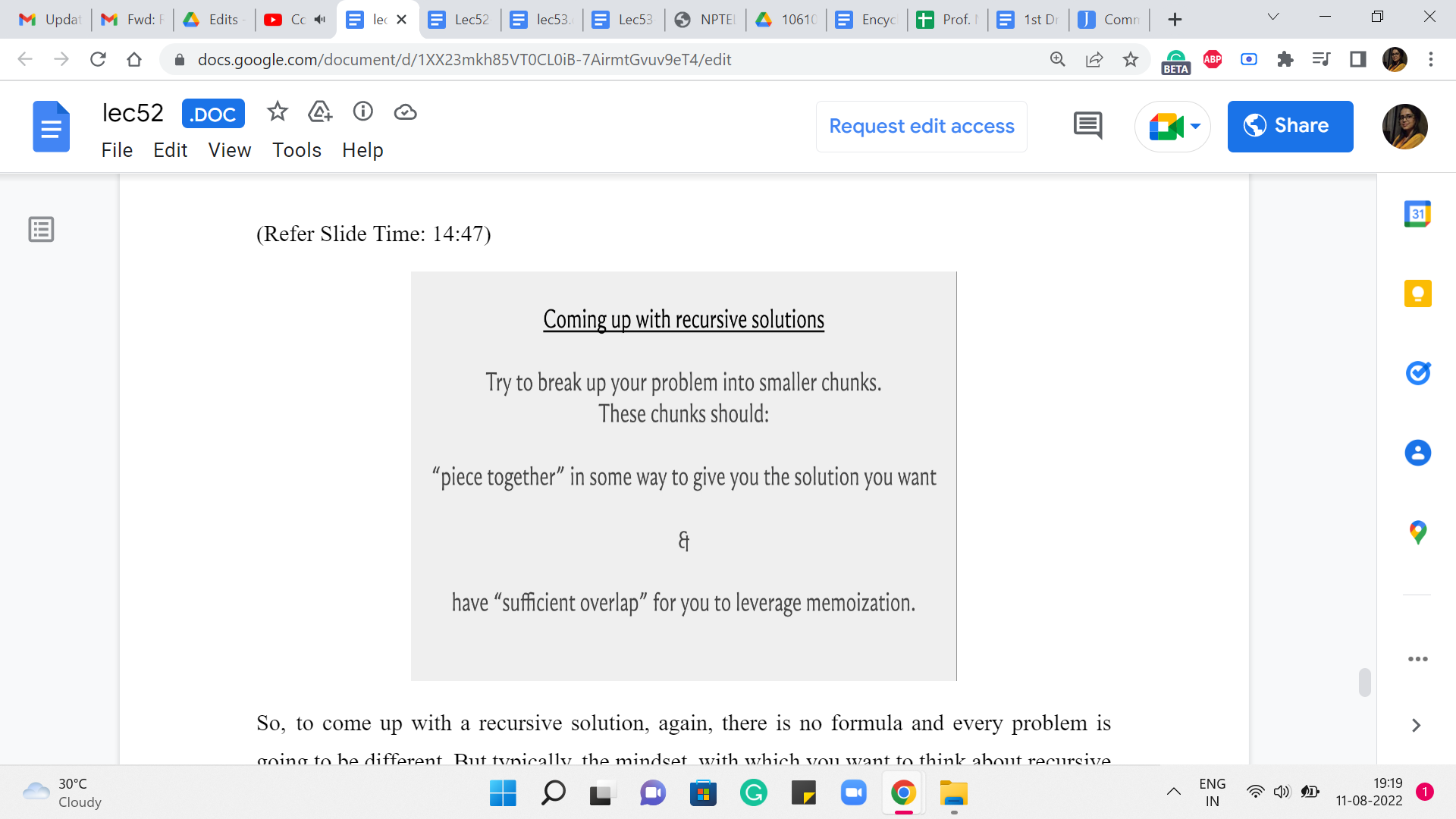
Task: Expand the tab search chevron
Action: pyautogui.click(x=1273, y=17)
